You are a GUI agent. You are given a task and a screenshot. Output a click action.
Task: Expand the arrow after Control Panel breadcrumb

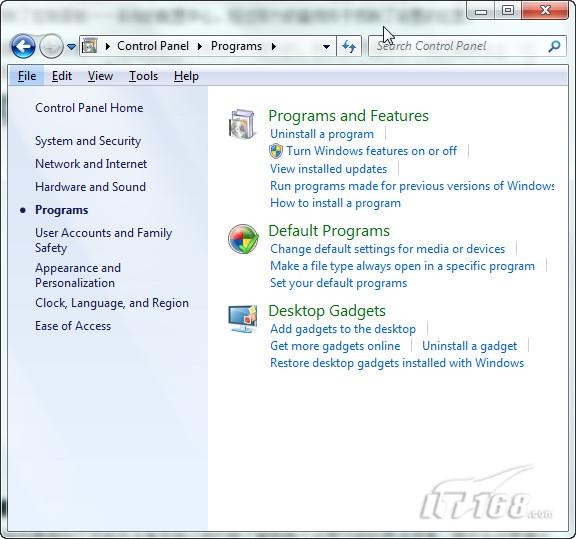point(200,46)
